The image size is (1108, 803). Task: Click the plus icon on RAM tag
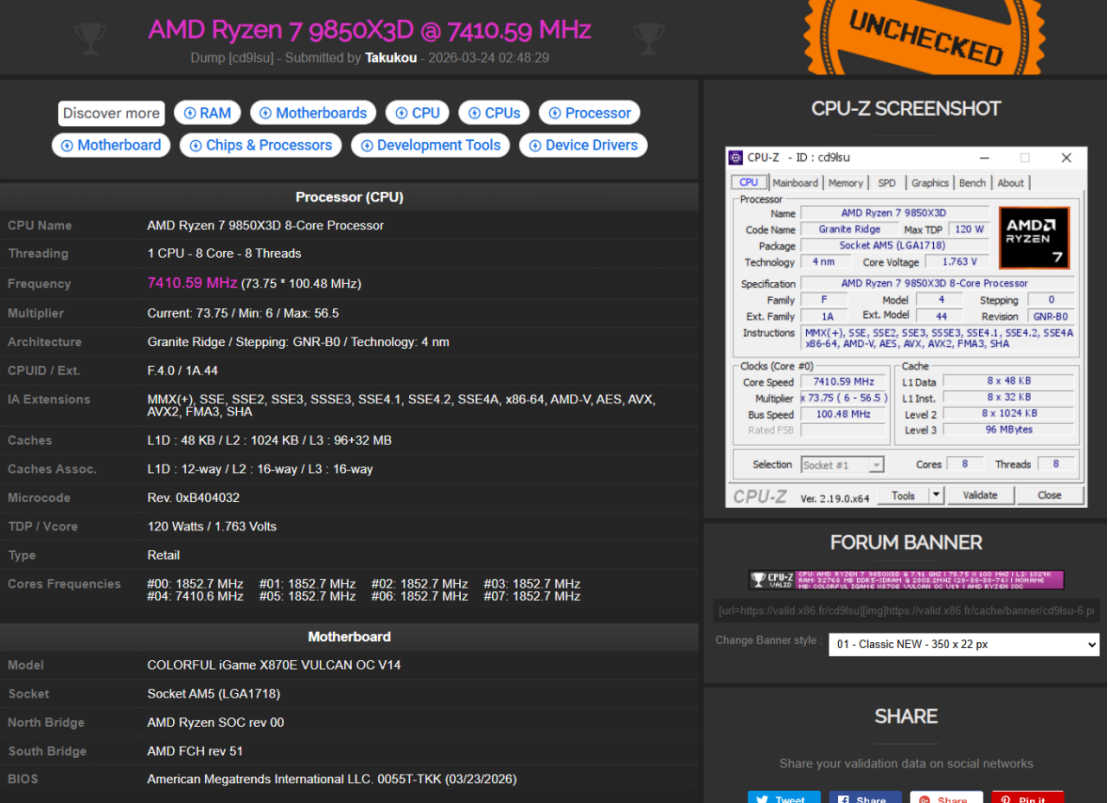pos(189,113)
